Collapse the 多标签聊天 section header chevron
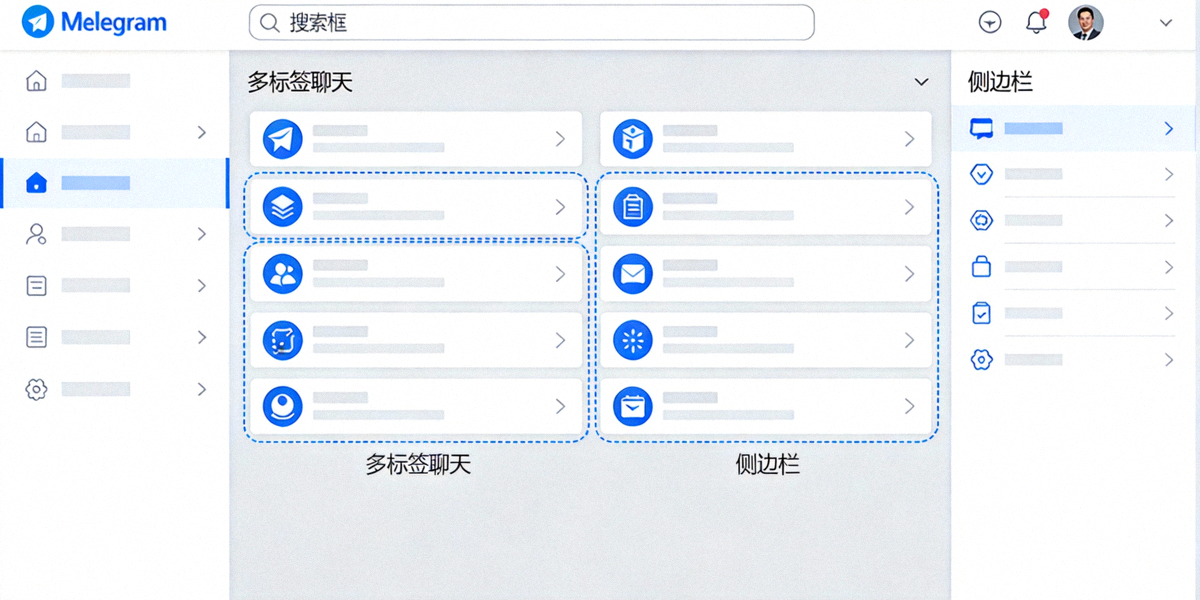The width and height of the screenshot is (1200, 600). [x=920, y=82]
